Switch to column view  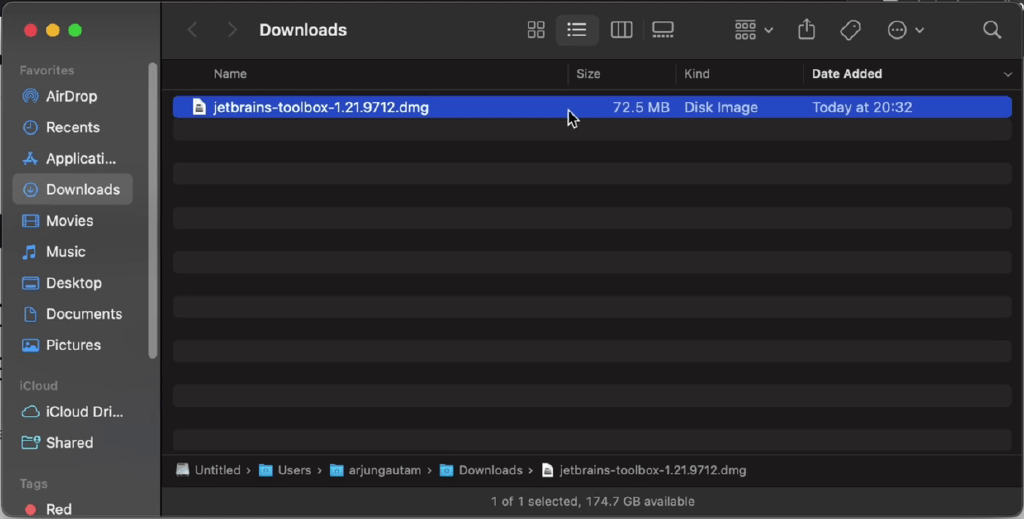pos(621,30)
